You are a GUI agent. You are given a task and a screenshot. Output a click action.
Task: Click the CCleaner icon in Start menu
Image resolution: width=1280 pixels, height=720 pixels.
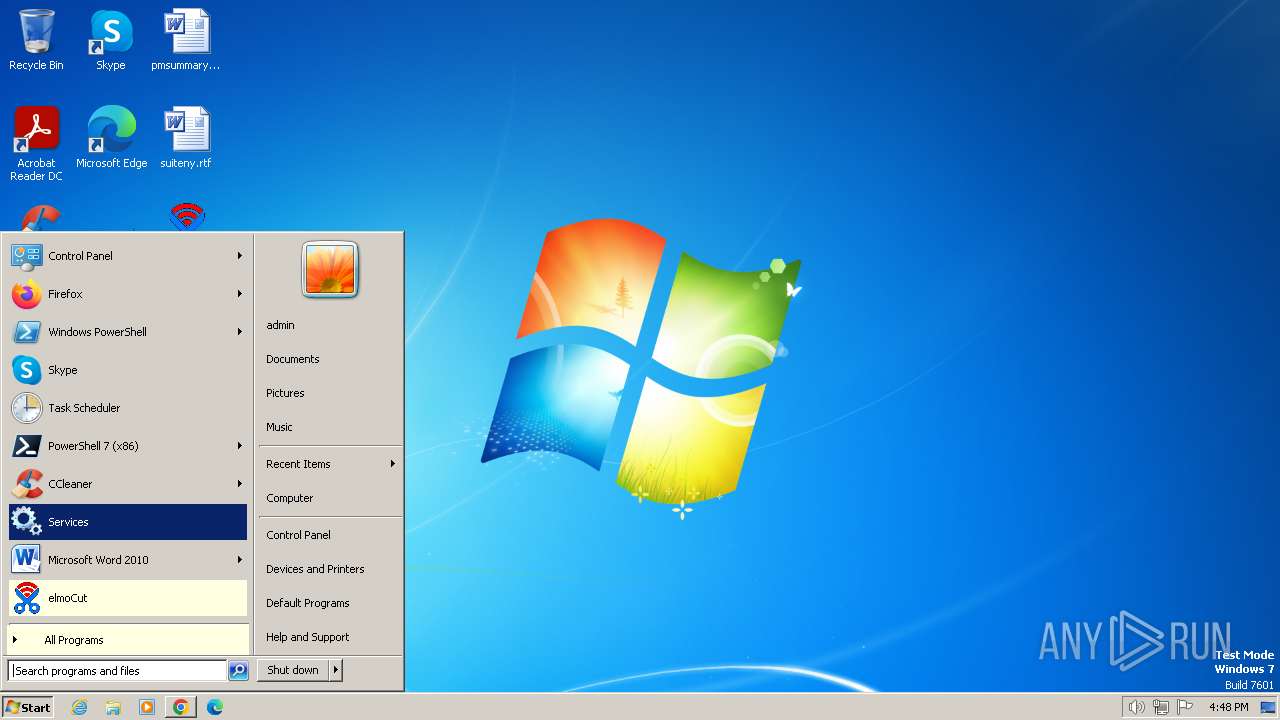pyautogui.click(x=26, y=484)
